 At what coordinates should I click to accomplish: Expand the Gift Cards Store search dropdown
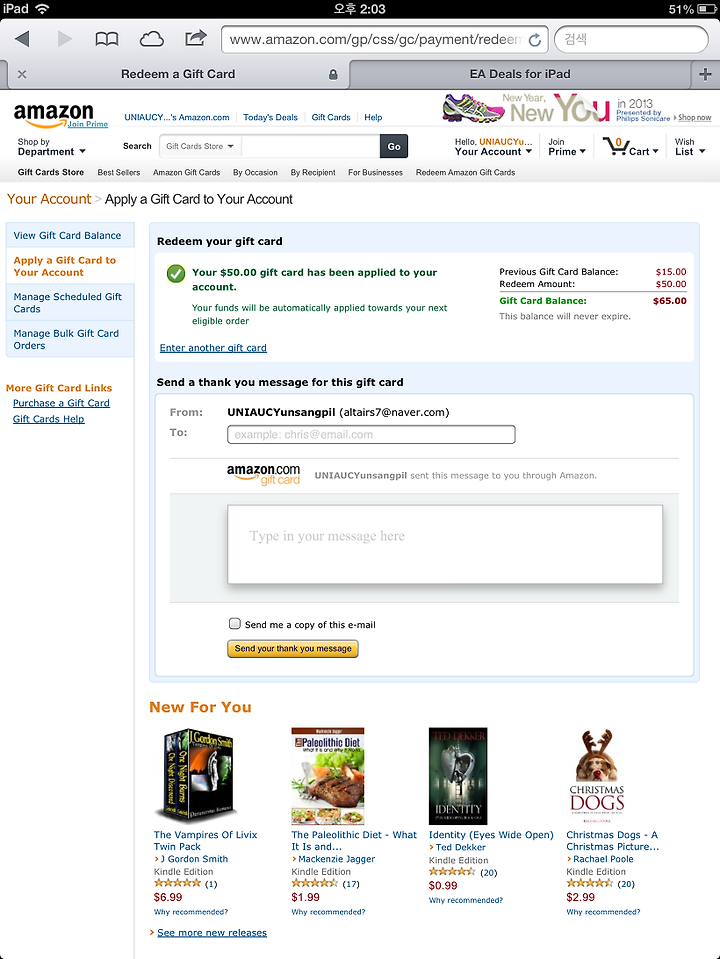(200, 147)
